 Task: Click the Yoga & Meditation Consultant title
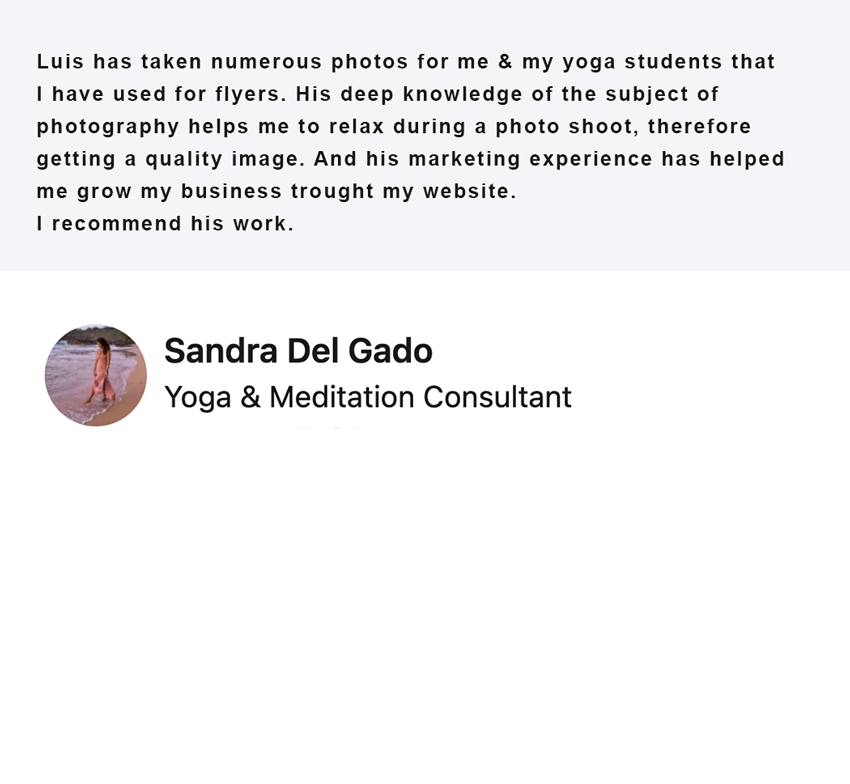[367, 397]
